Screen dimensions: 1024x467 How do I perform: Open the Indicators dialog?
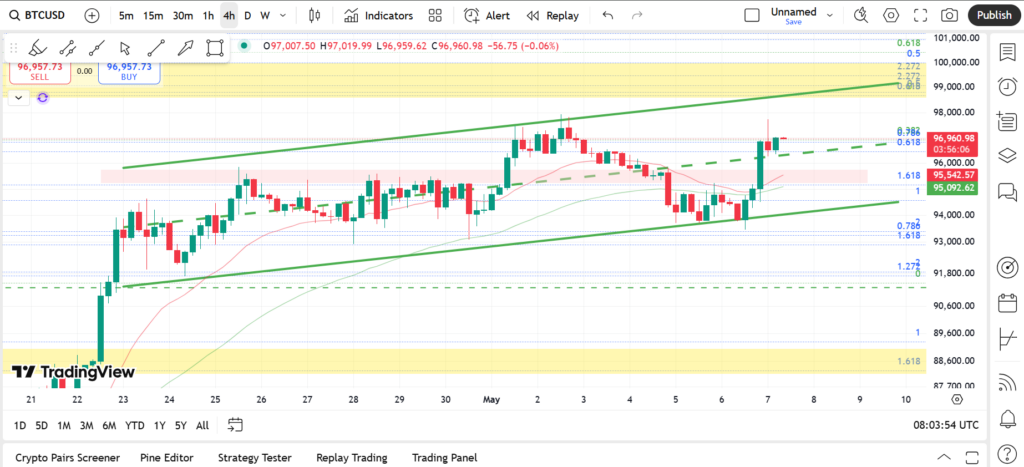click(379, 15)
